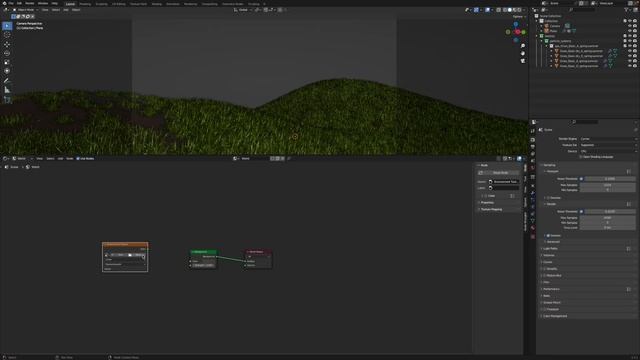Select the Select Box tool
Screen dimensions: 640x360
tap(7, 26)
